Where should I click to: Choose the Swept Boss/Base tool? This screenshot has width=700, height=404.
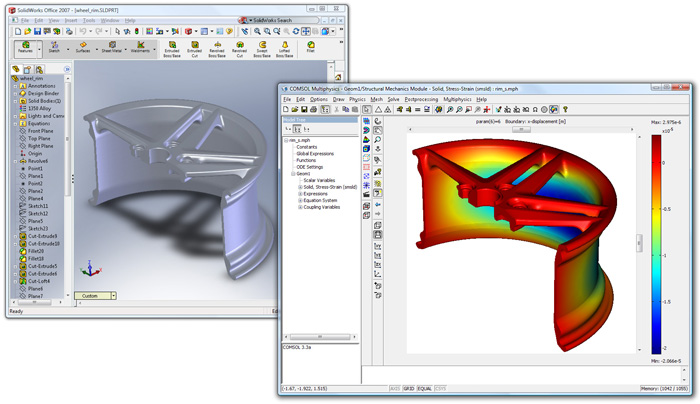pos(263,45)
